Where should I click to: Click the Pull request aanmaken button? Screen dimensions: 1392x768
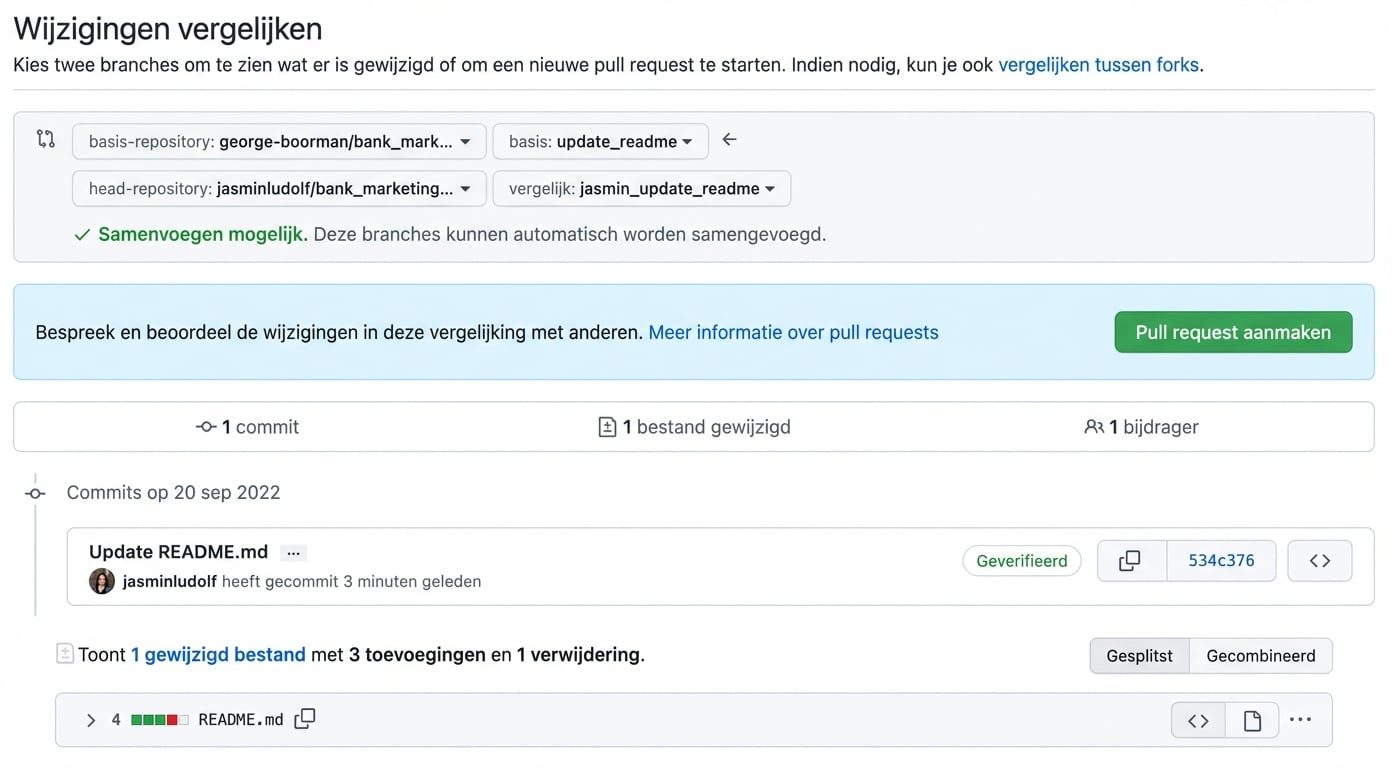click(x=1233, y=331)
